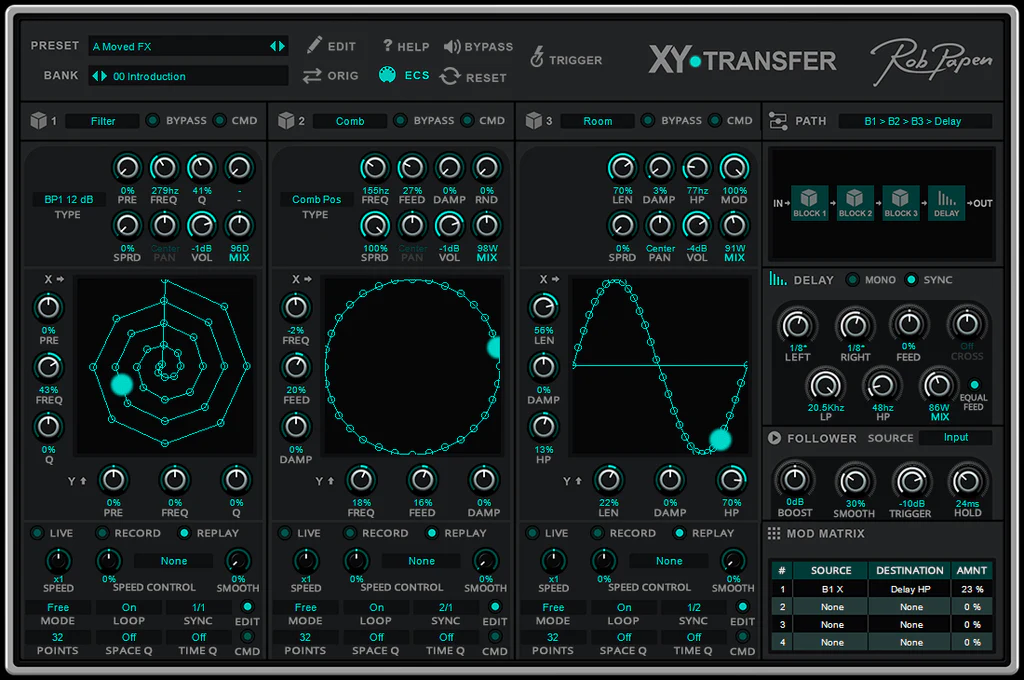Toggle the ECS knob icon
The height and width of the screenshot is (680, 1024).
coord(387,75)
